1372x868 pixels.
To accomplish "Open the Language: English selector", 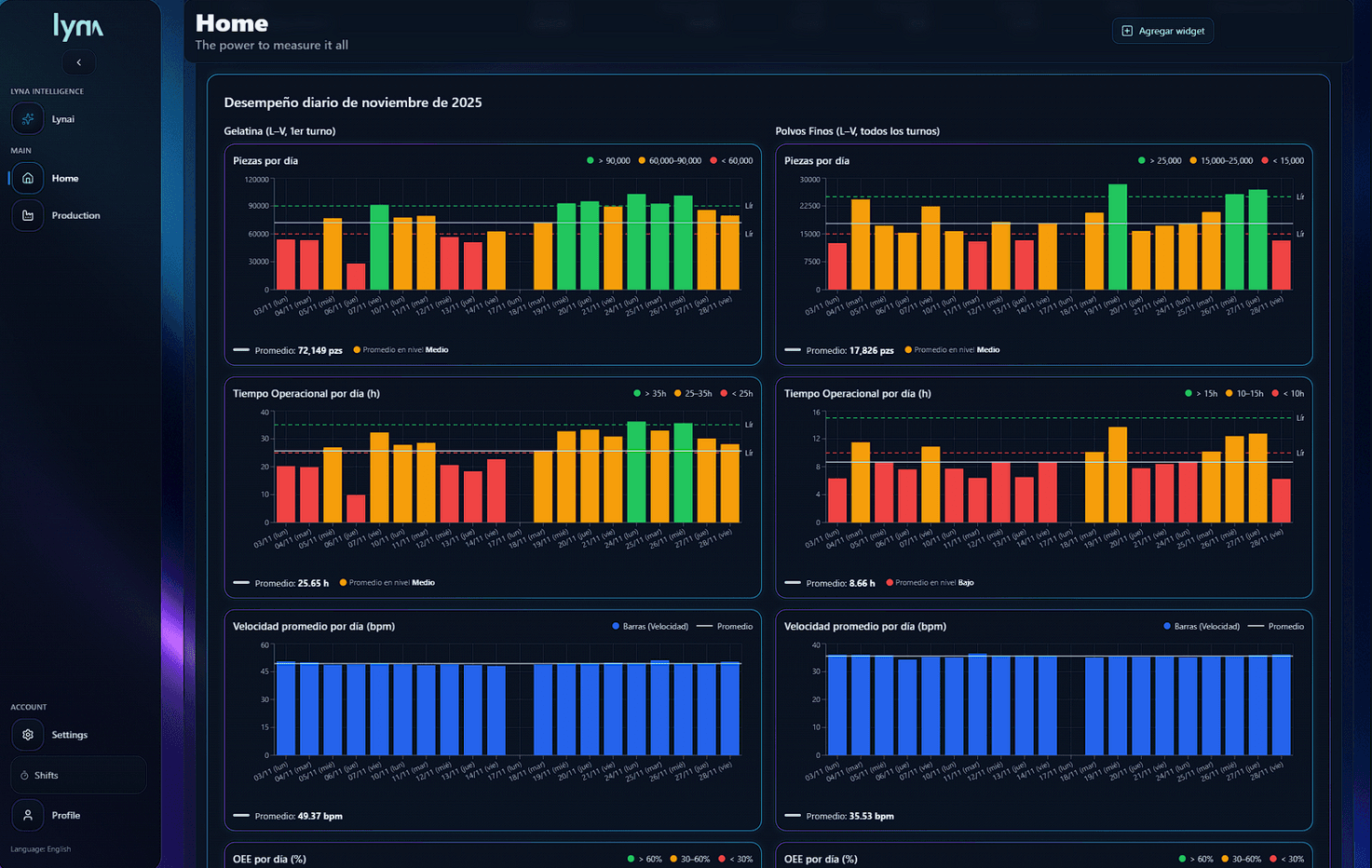I will point(41,848).
